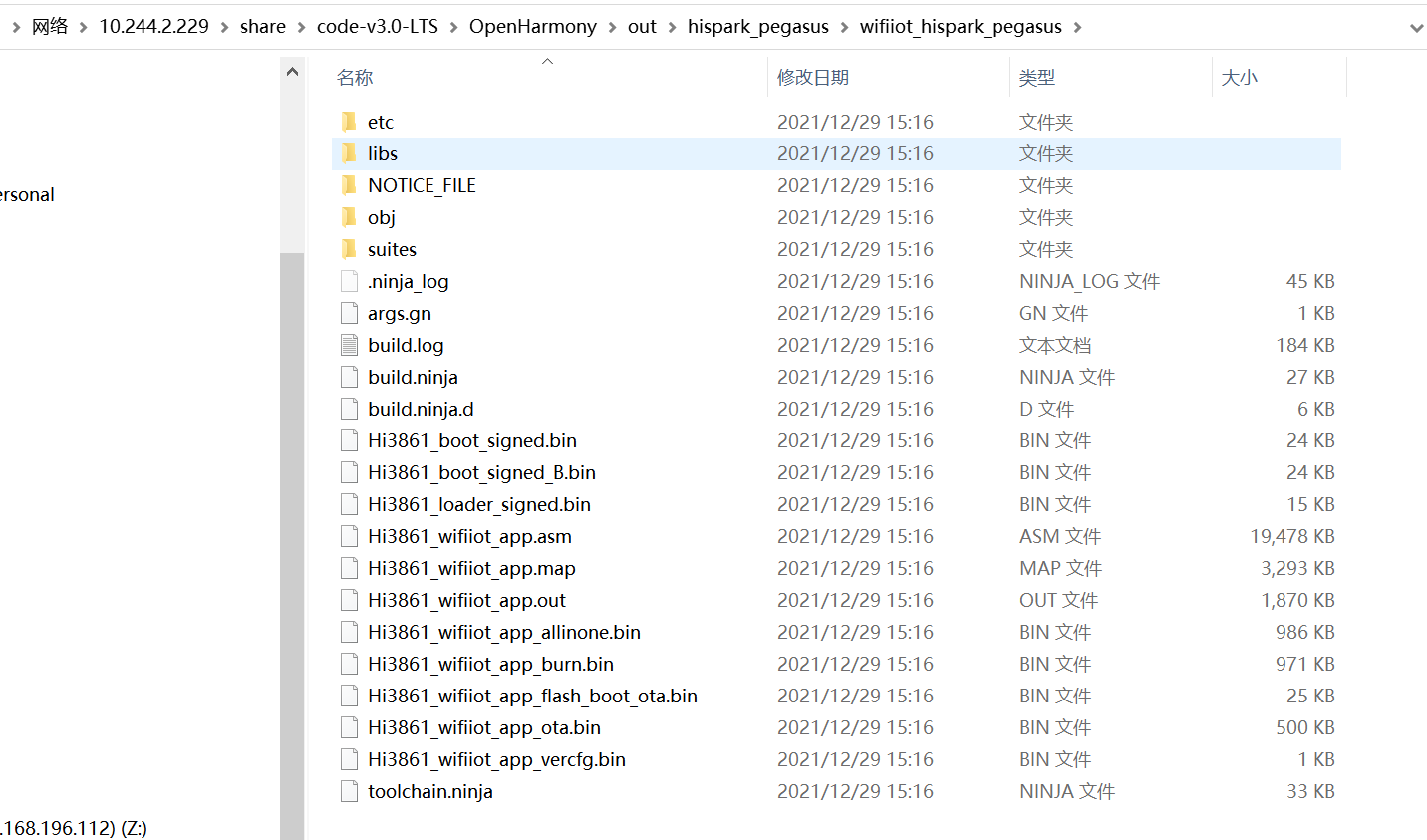This screenshot has height=840, width=1427.
Task: Navigate to 网络 in the address bar
Action: (x=50, y=27)
